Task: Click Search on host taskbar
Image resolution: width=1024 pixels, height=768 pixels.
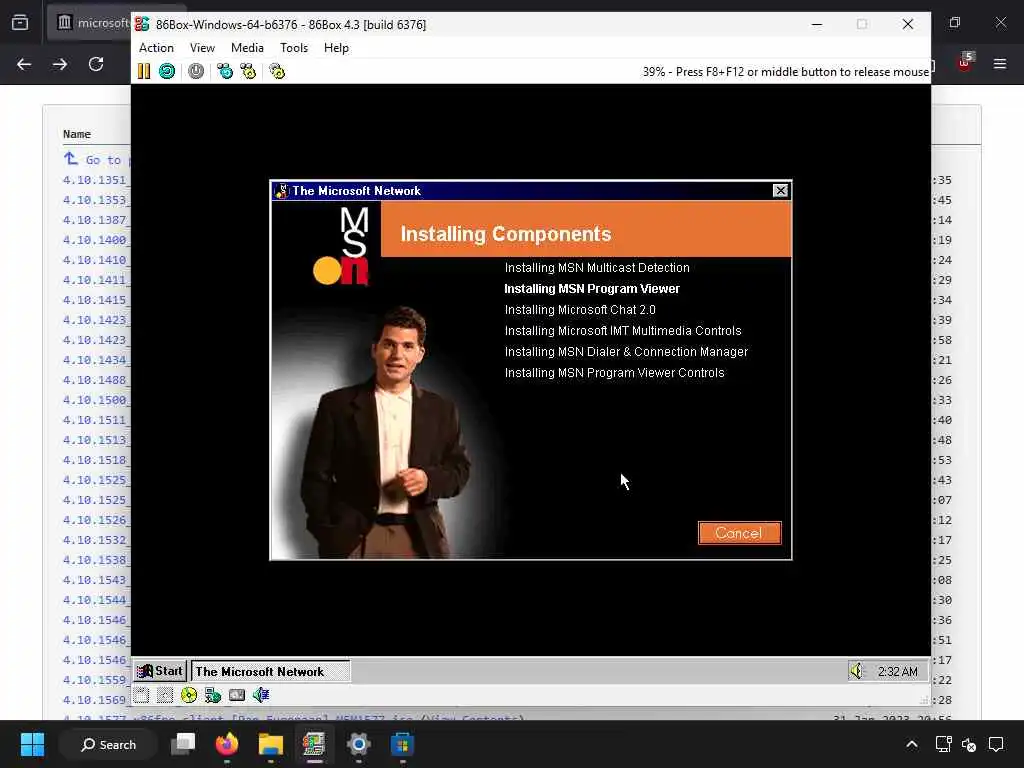Action: click(108, 744)
